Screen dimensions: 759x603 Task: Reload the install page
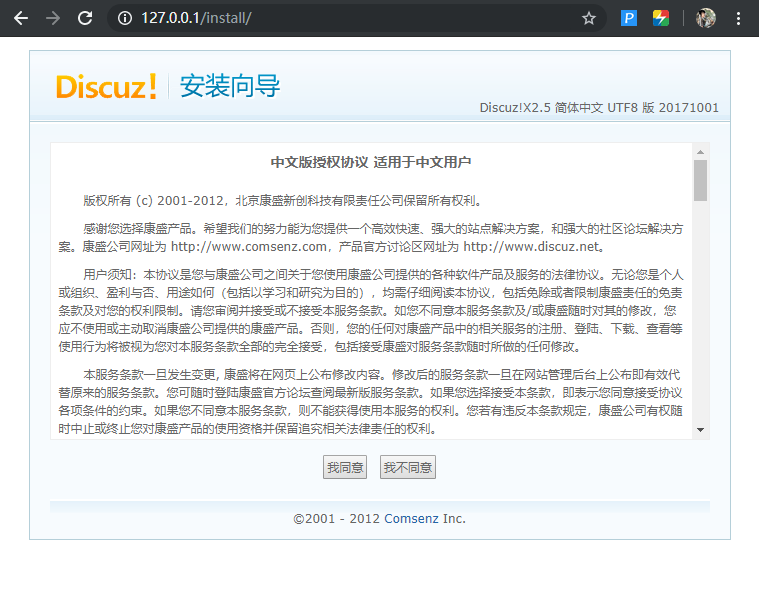coord(85,18)
